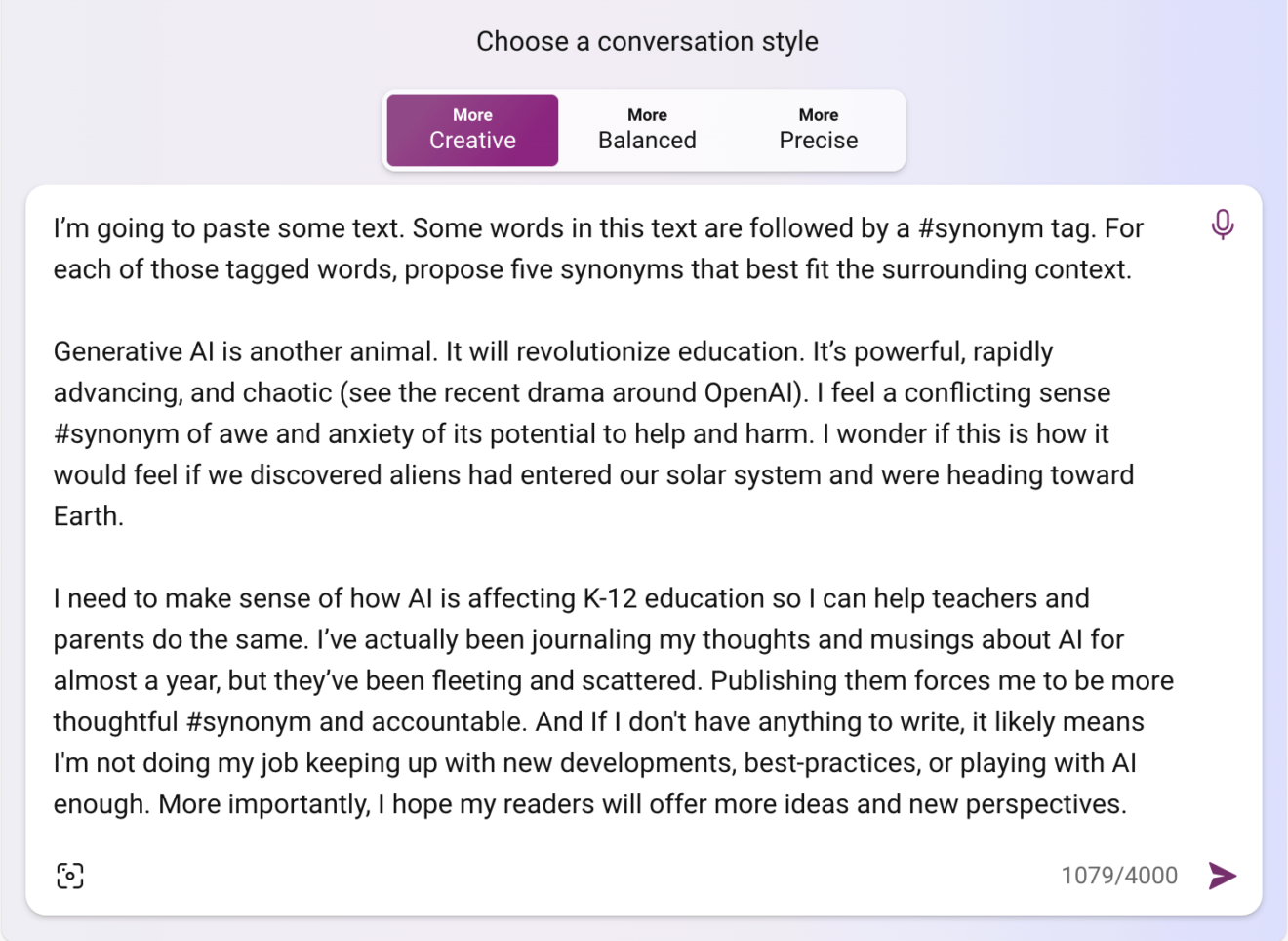1288x941 pixels.
Task: Click the 1079/4000 character counter
Action: [x=1119, y=876]
